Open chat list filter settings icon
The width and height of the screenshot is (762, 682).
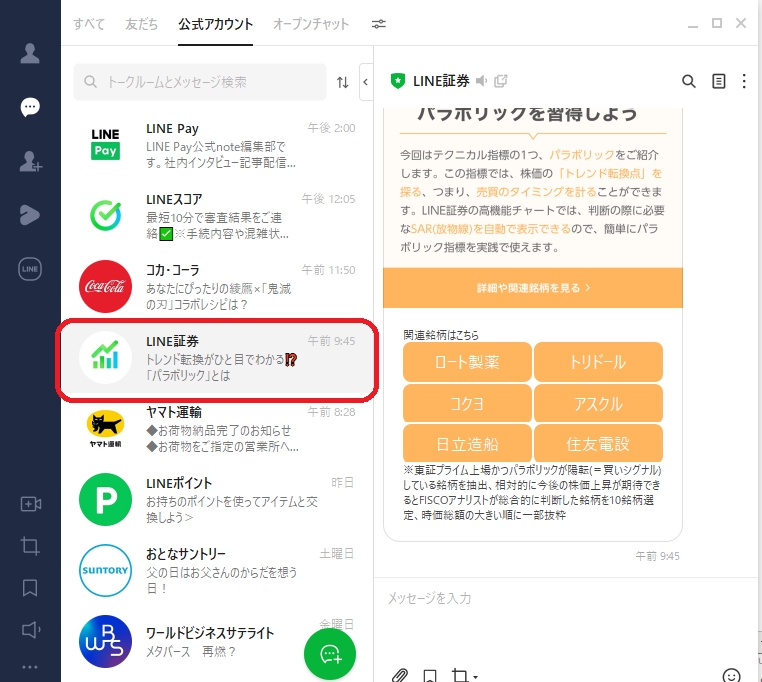click(379, 24)
